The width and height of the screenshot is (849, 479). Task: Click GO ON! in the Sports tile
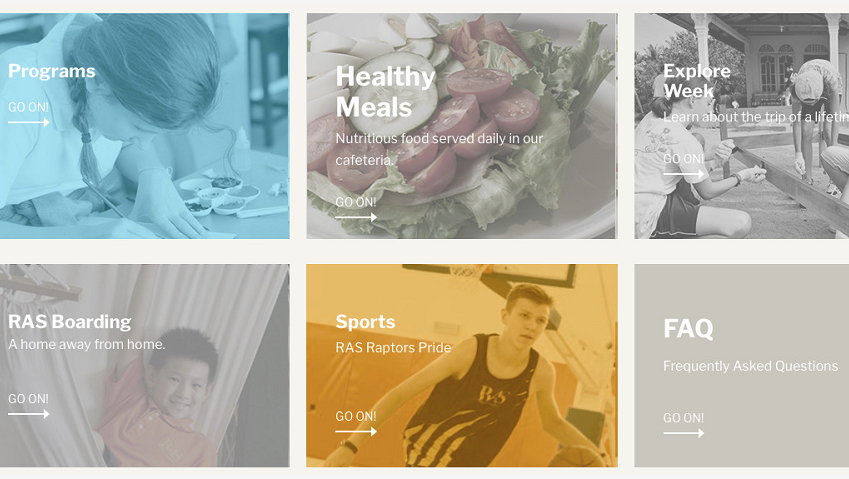pyautogui.click(x=355, y=416)
